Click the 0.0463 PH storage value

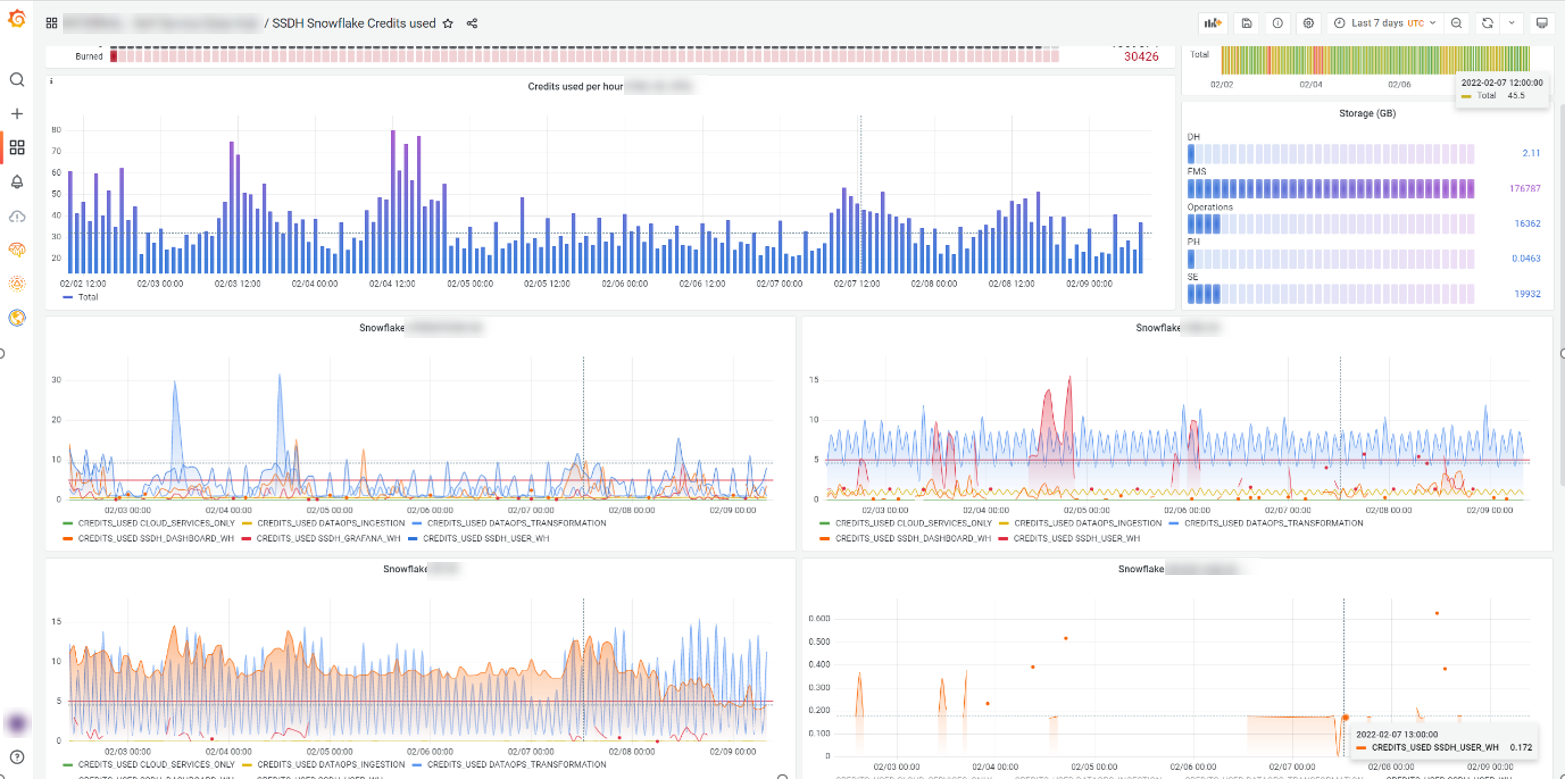pos(1527,259)
